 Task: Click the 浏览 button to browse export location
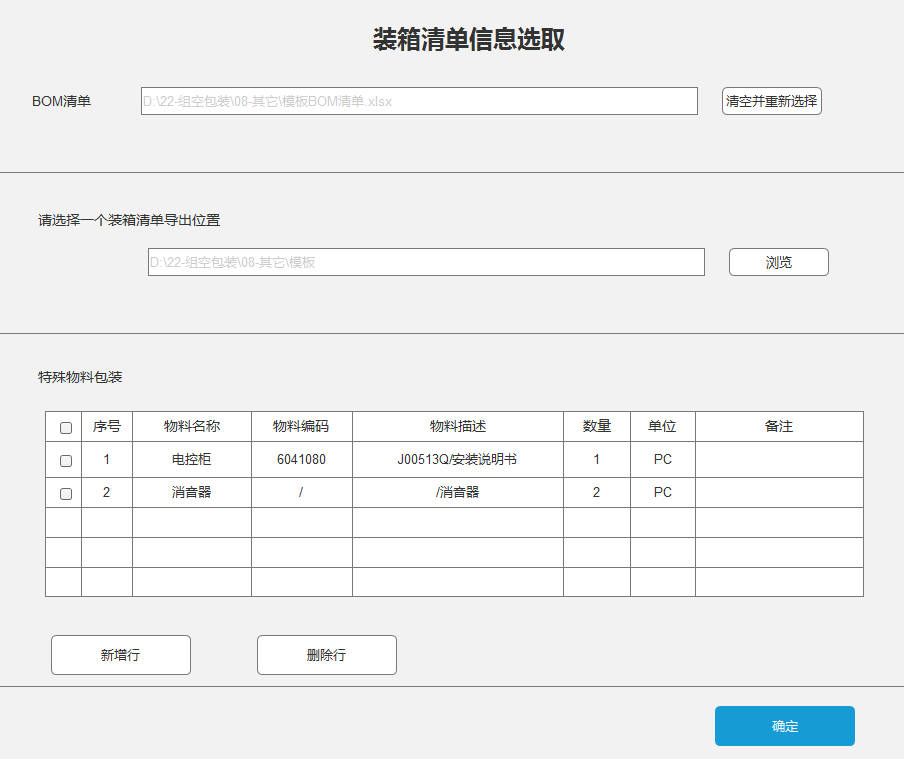[778, 262]
